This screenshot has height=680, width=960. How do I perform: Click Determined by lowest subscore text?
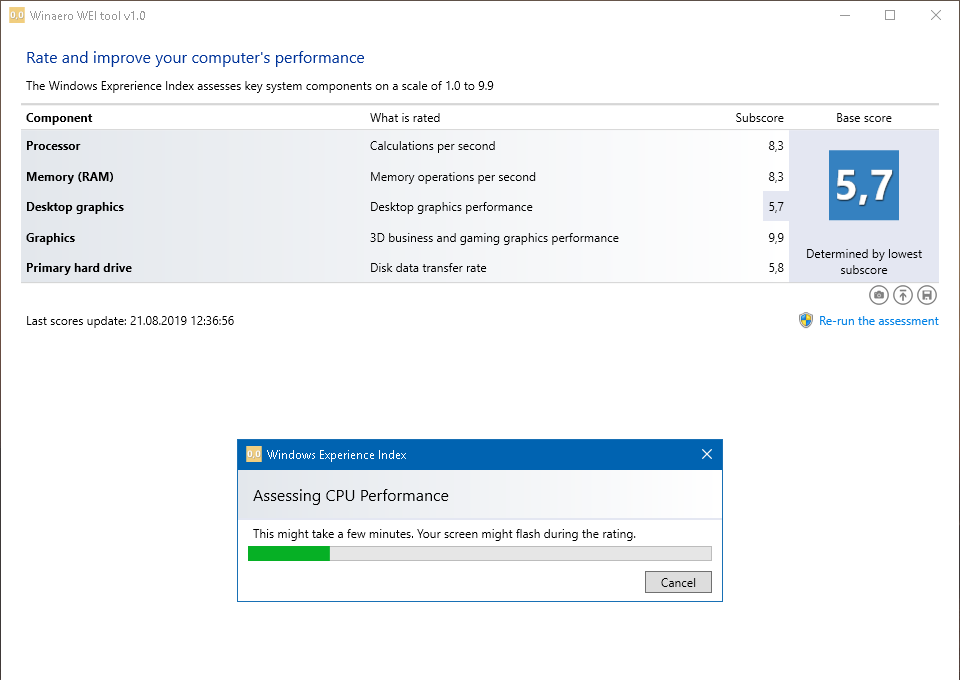click(x=863, y=261)
